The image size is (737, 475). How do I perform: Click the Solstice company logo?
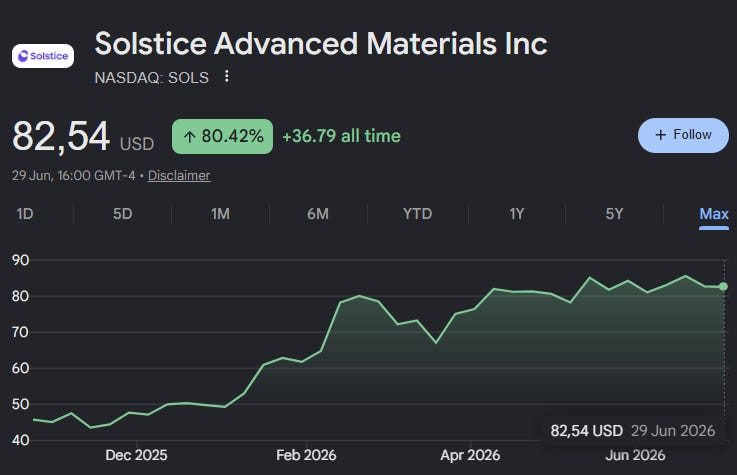[43, 56]
